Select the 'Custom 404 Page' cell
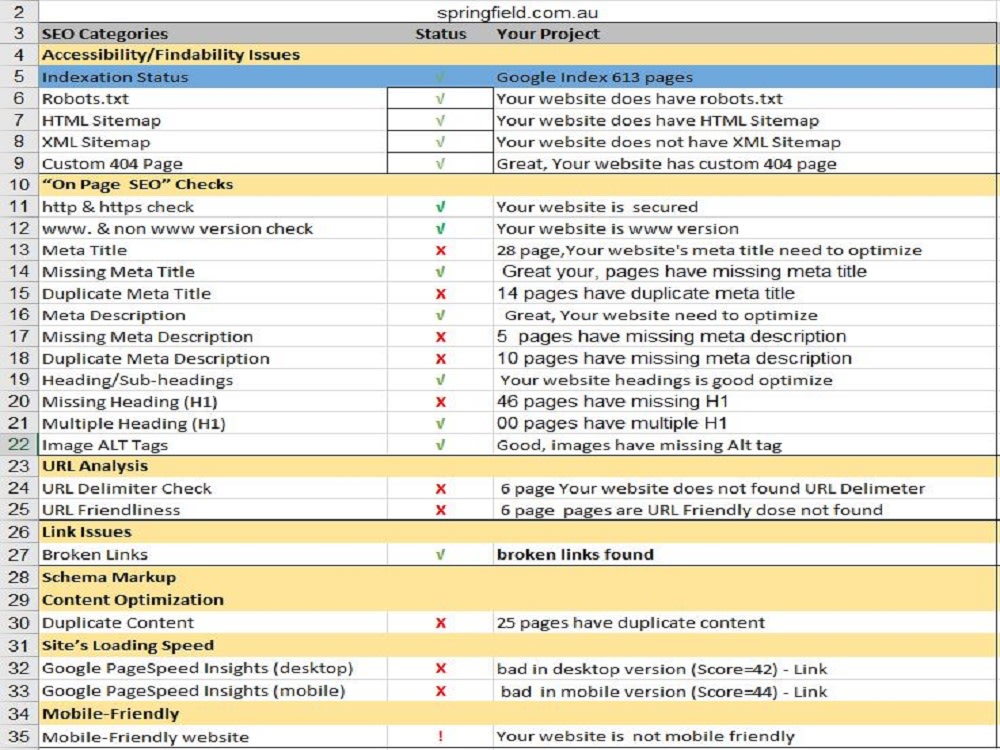Viewport: 1000px width, 750px height. pyautogui.click(x=213, y=164)
